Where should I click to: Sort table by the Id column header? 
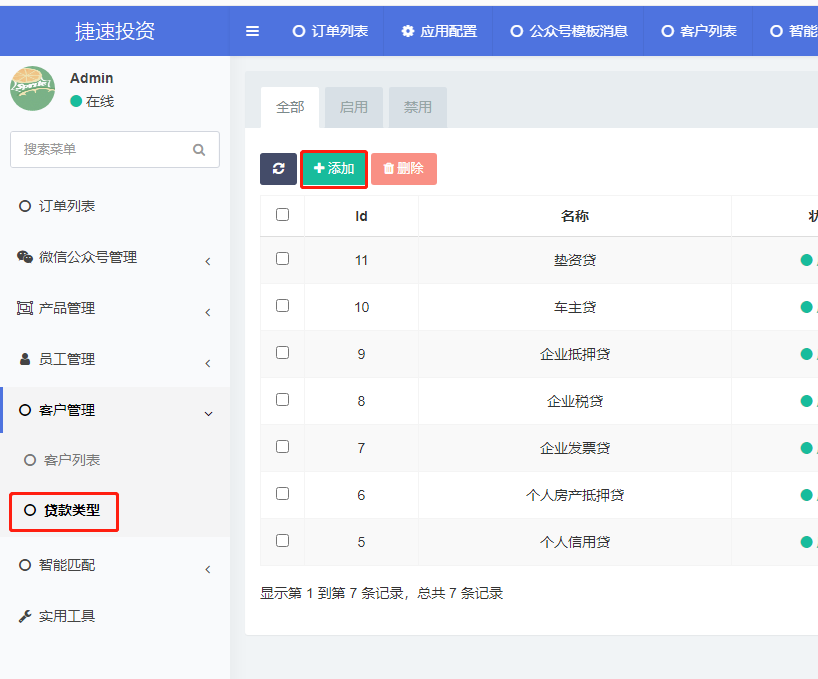tap(361, 216)
